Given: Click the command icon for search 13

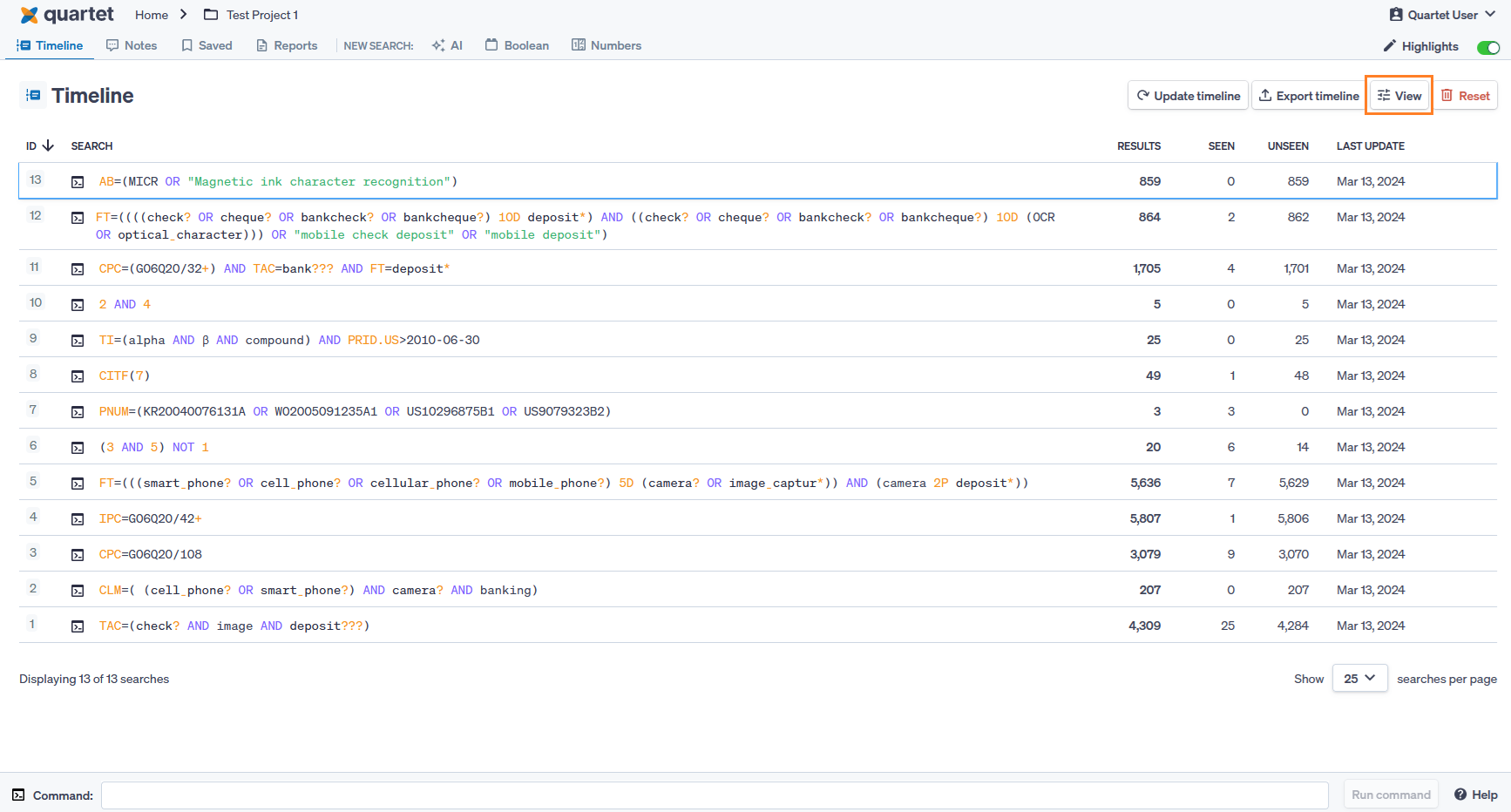Looking at the screenshot, I should pos(78,182).
